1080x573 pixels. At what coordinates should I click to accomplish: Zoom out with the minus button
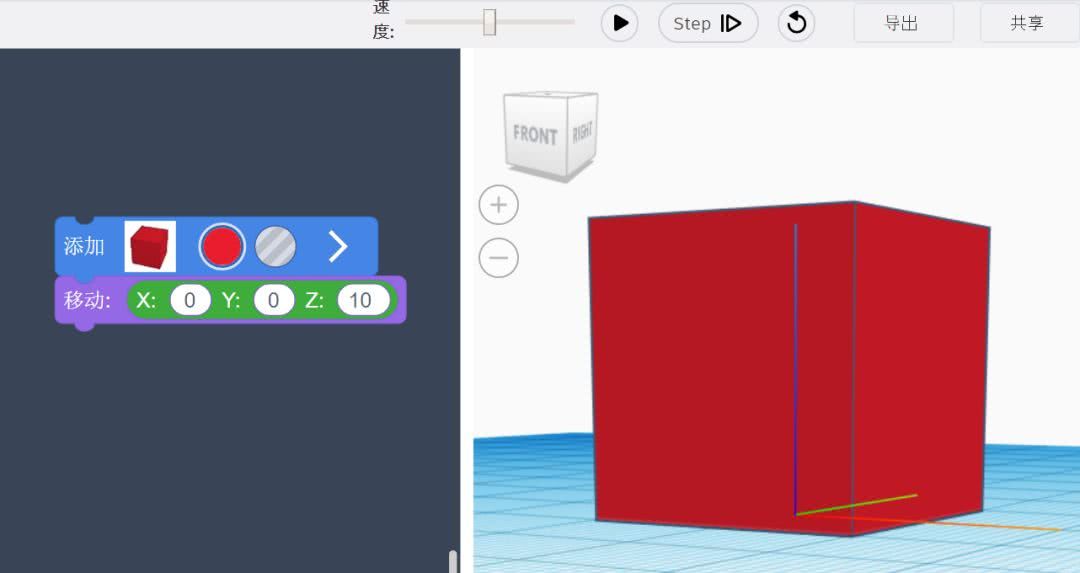coord(499,258)
